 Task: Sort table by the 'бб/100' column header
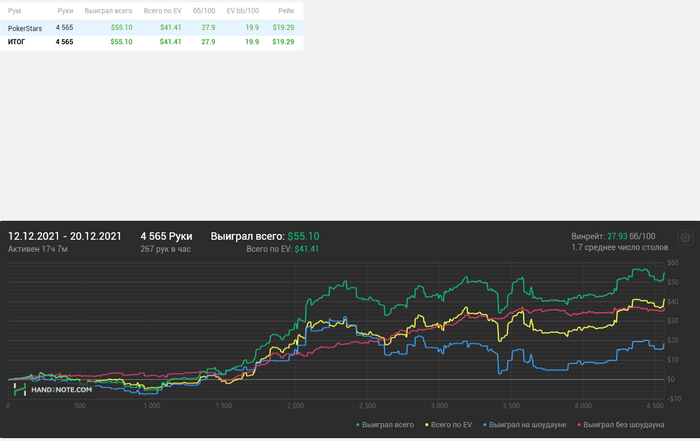pos(204,11)
